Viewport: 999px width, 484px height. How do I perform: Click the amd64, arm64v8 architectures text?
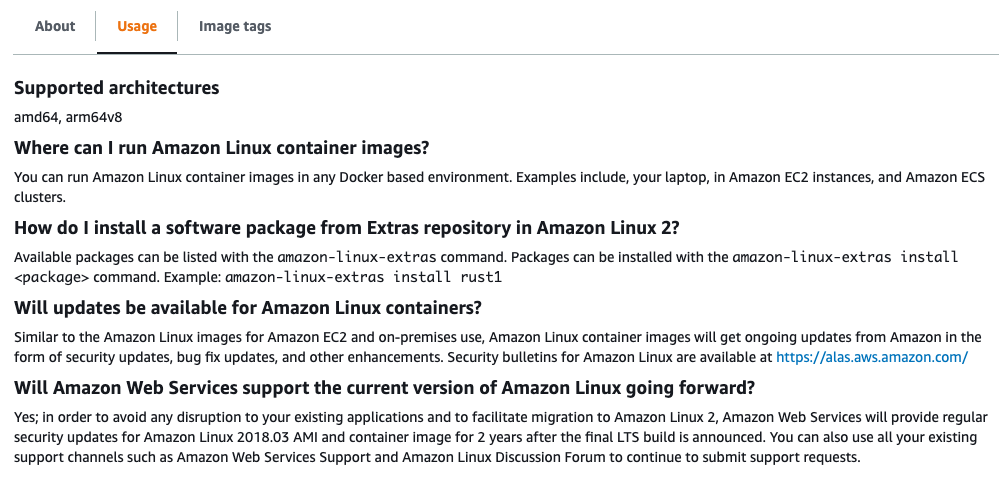[x=68, y=117]
